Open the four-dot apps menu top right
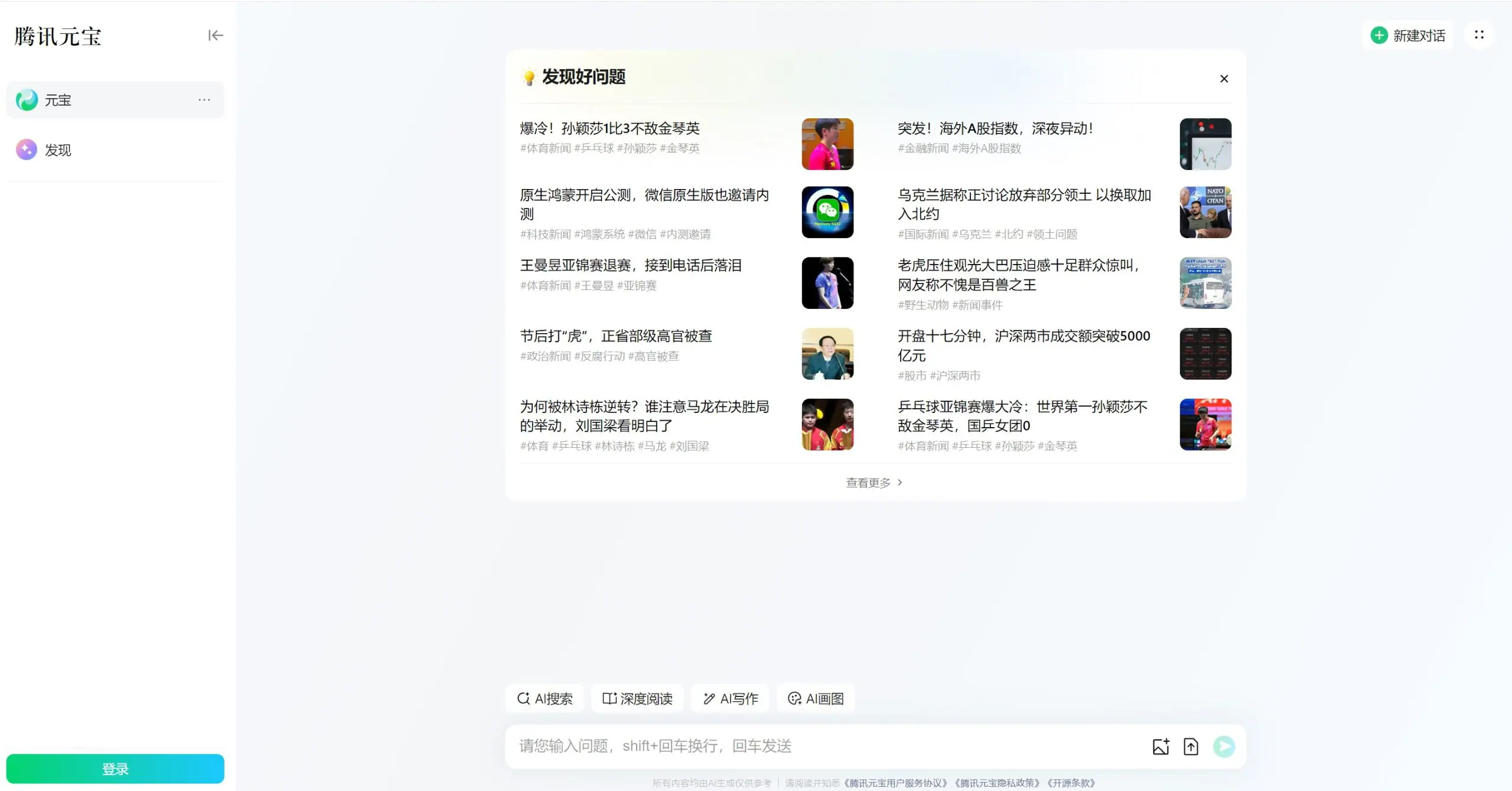The image size is (1512, 791). pyautogui.click(x=1479, y=35)
